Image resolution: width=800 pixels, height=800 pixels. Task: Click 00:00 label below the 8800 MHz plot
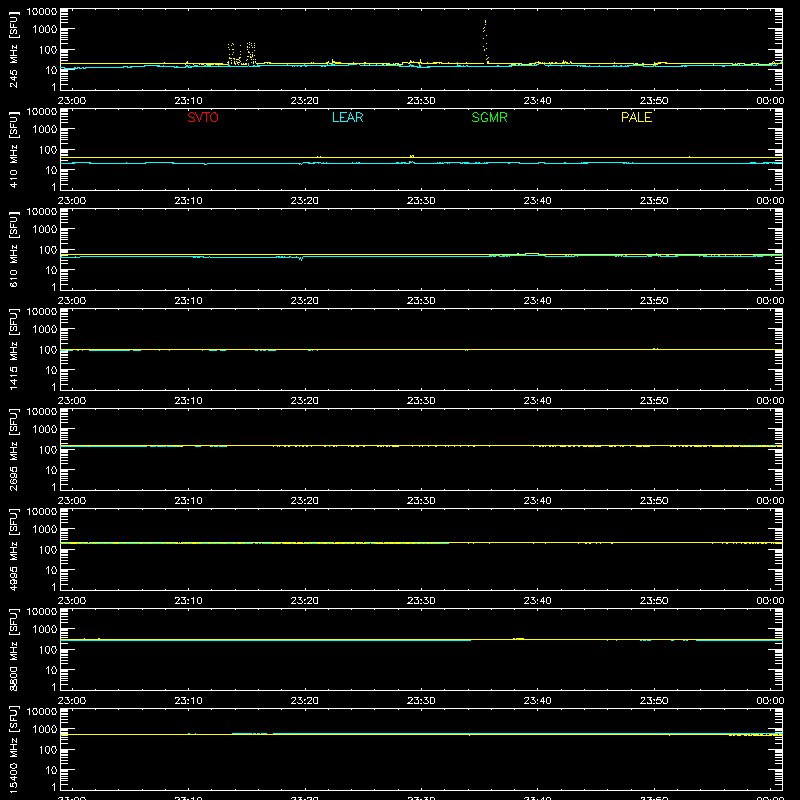pyautogui.click(x=770, y=701)
